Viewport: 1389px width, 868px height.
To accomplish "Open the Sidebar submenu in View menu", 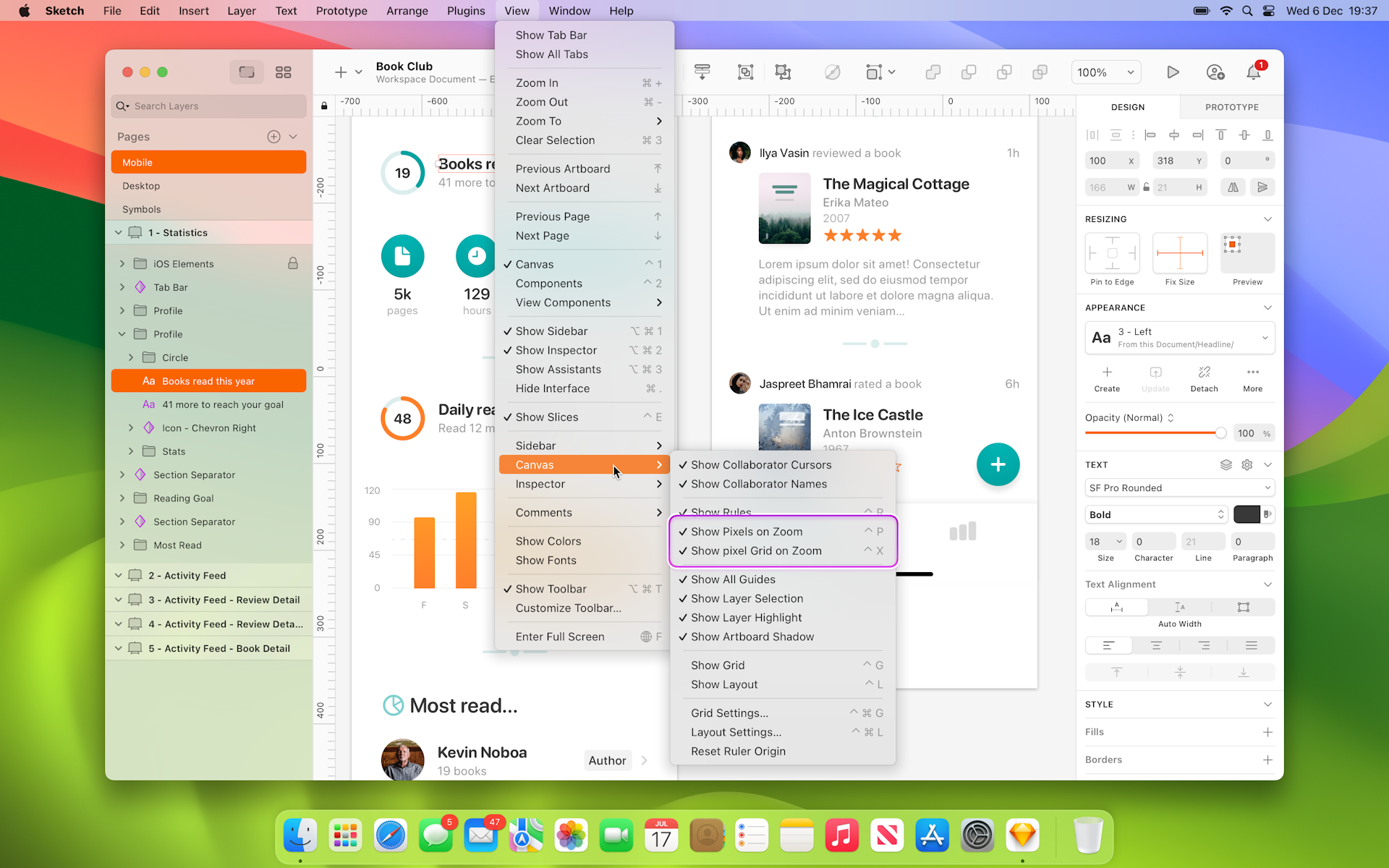I will coord(584,446).
